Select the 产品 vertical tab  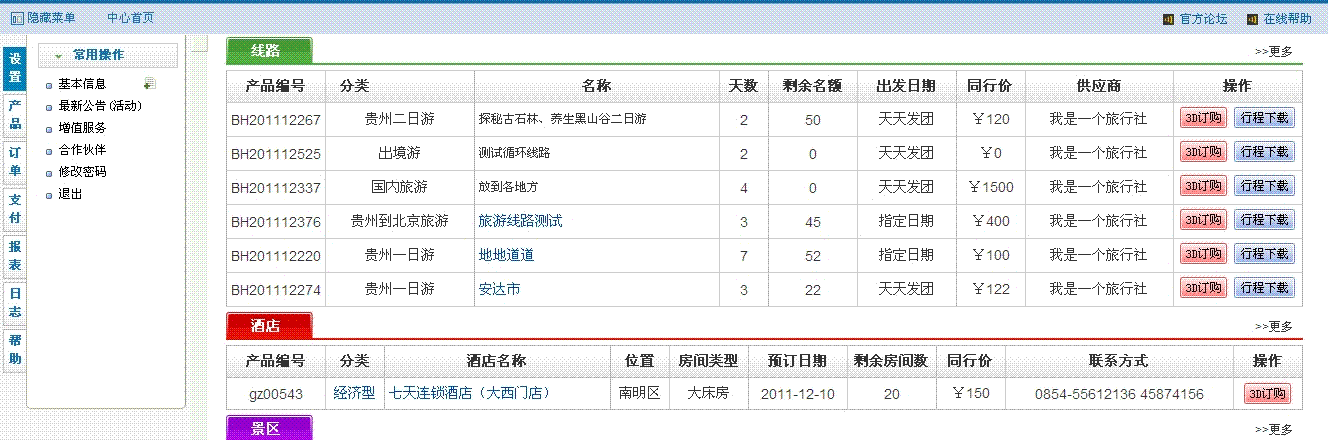coord(15,115)
